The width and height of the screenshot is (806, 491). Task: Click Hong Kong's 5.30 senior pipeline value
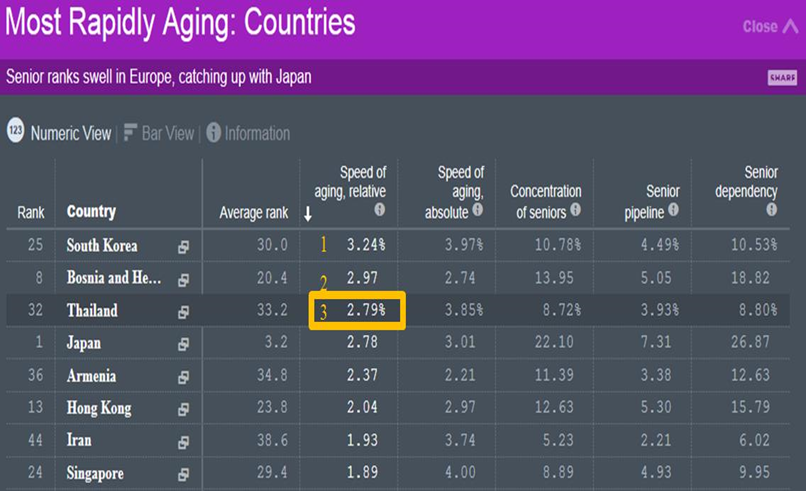[x=656, y=407]
